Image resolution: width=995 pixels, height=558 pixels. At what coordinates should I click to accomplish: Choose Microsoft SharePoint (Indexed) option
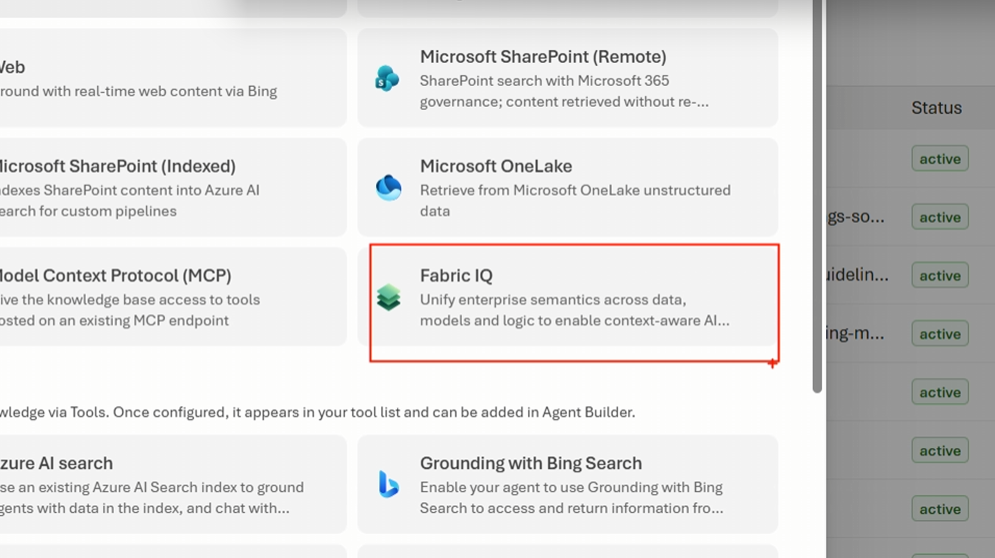click(170, 188)
